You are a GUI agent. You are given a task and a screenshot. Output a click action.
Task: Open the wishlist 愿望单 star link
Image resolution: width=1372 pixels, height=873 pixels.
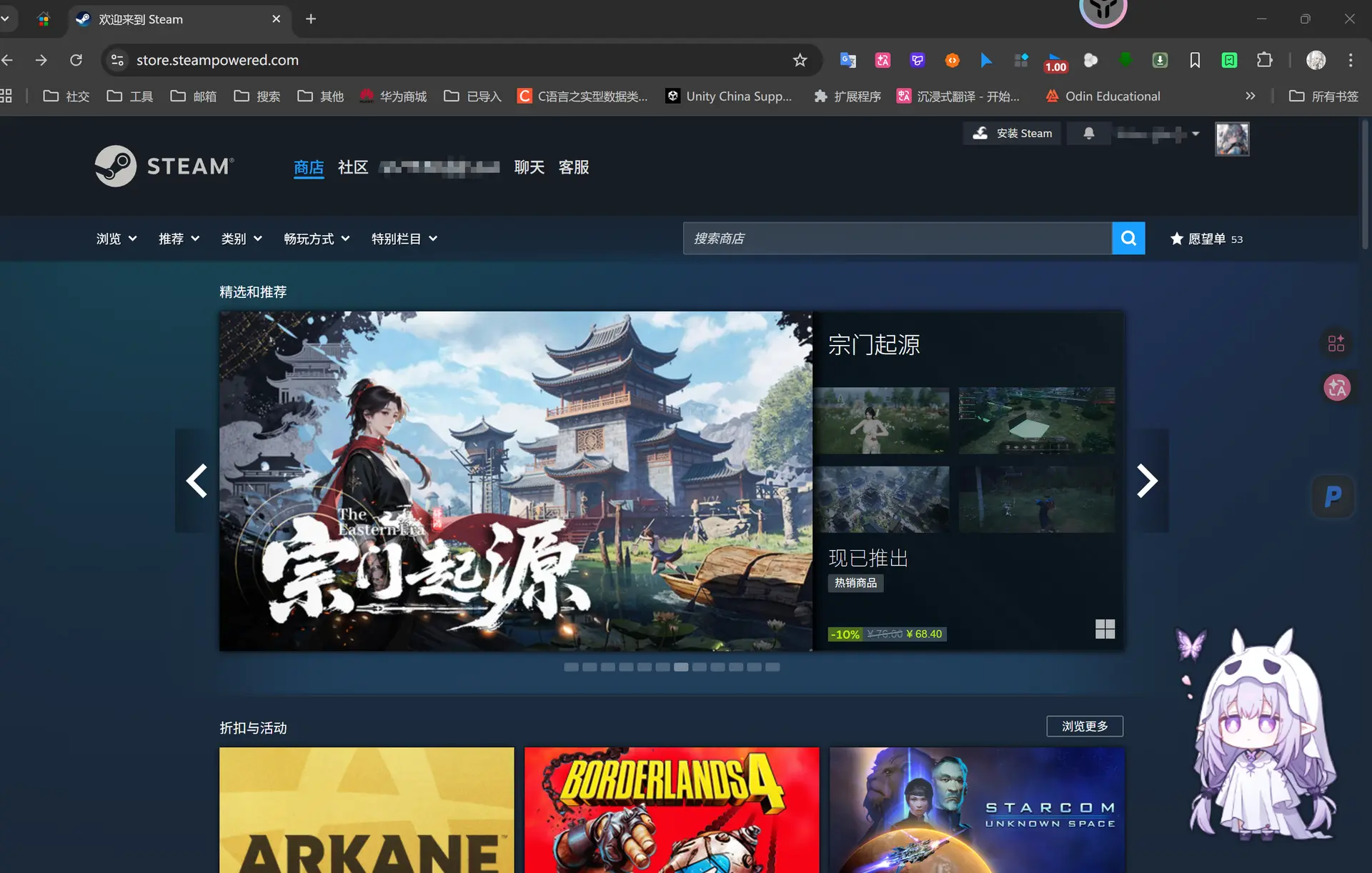[x=1206, y=239]
